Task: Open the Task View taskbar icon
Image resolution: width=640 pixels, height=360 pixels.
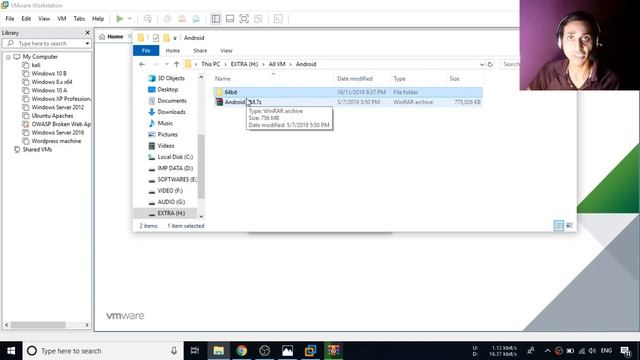Action: tap(195, 351)
